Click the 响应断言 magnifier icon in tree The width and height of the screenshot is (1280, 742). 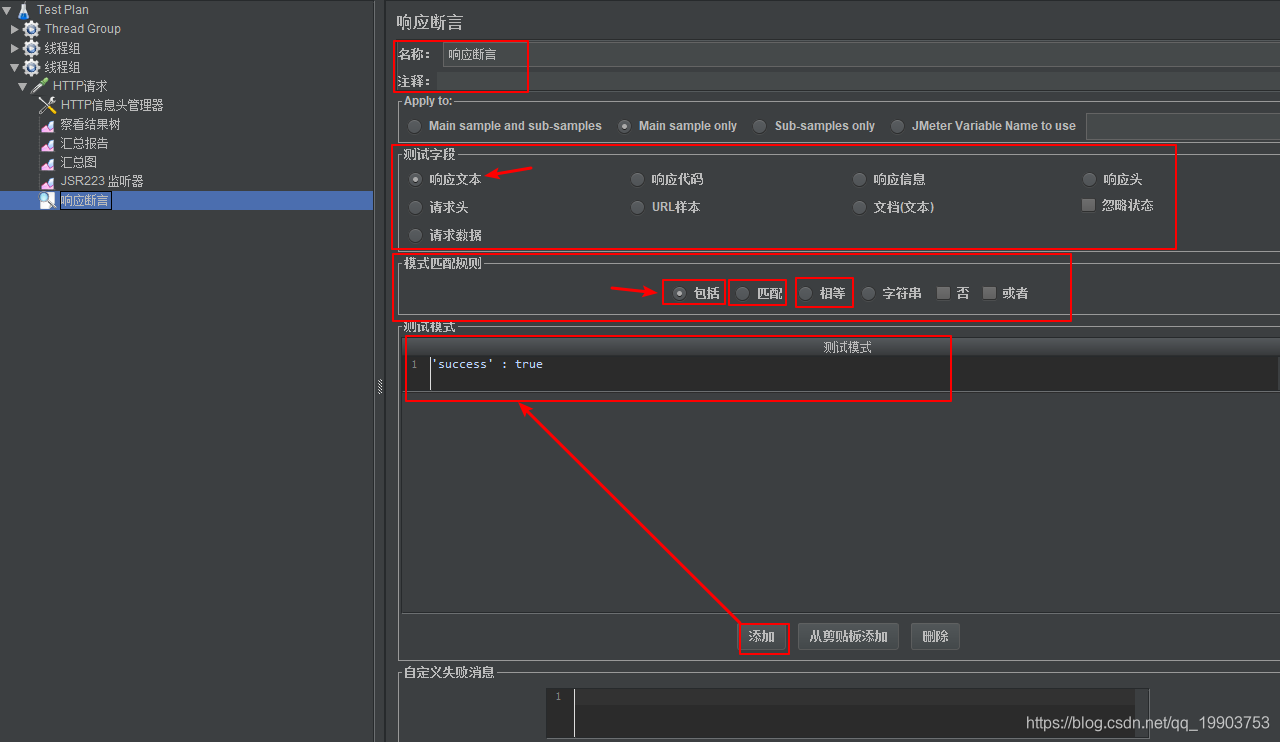point(47,200)
